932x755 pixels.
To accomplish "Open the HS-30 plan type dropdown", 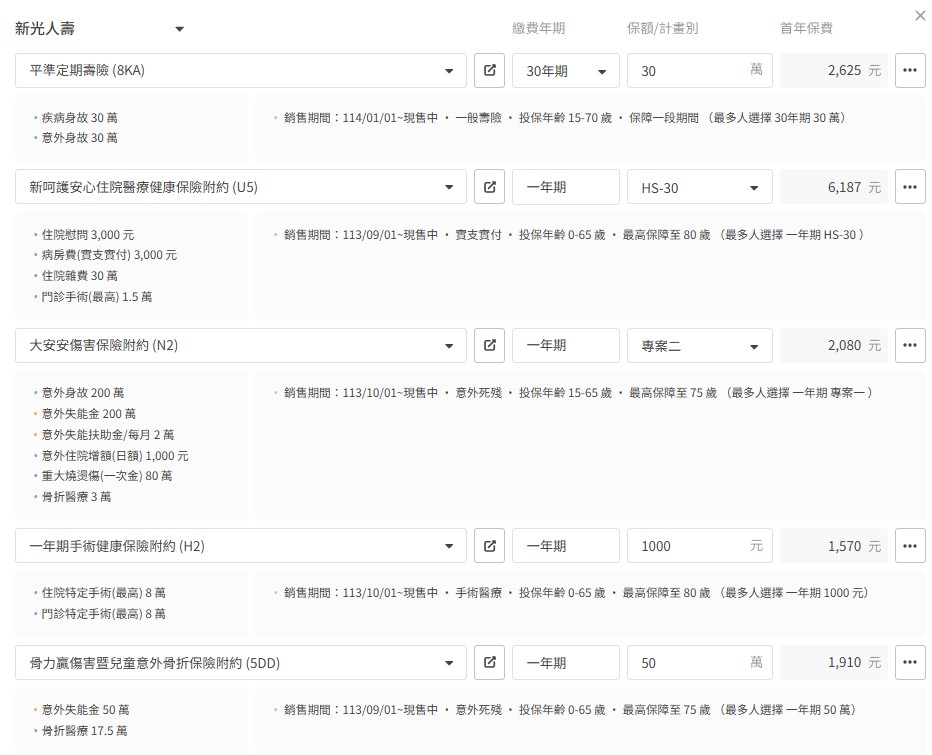I will 699,187.
